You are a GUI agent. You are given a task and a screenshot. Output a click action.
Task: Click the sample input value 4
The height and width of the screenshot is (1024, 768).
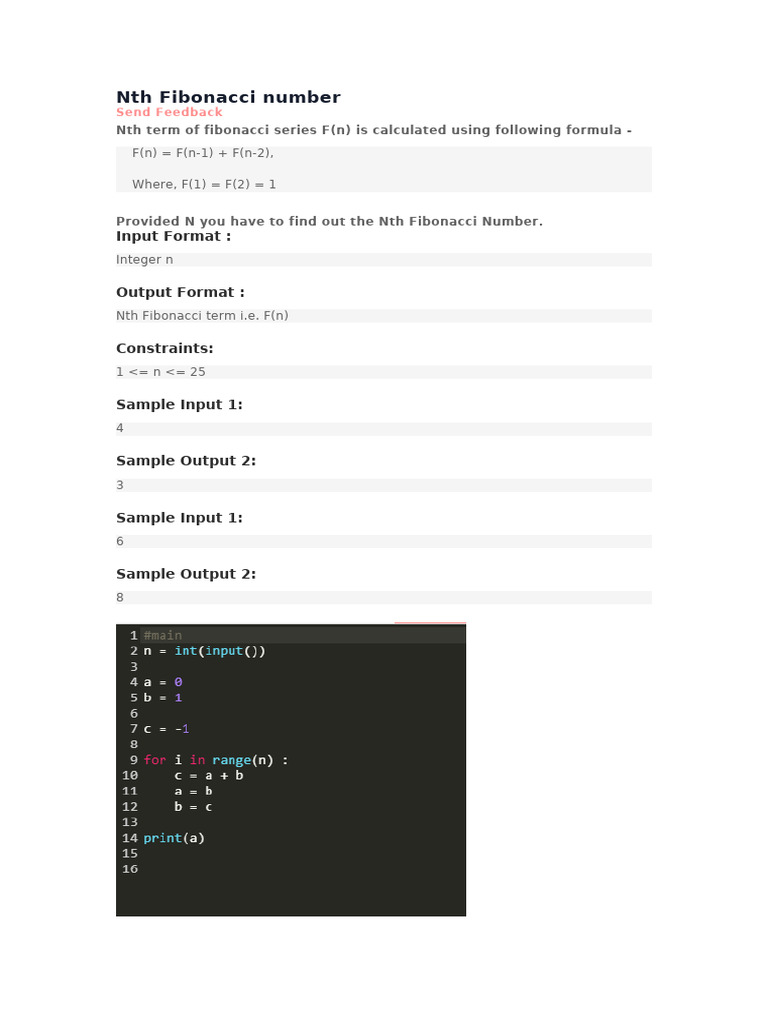120,428
